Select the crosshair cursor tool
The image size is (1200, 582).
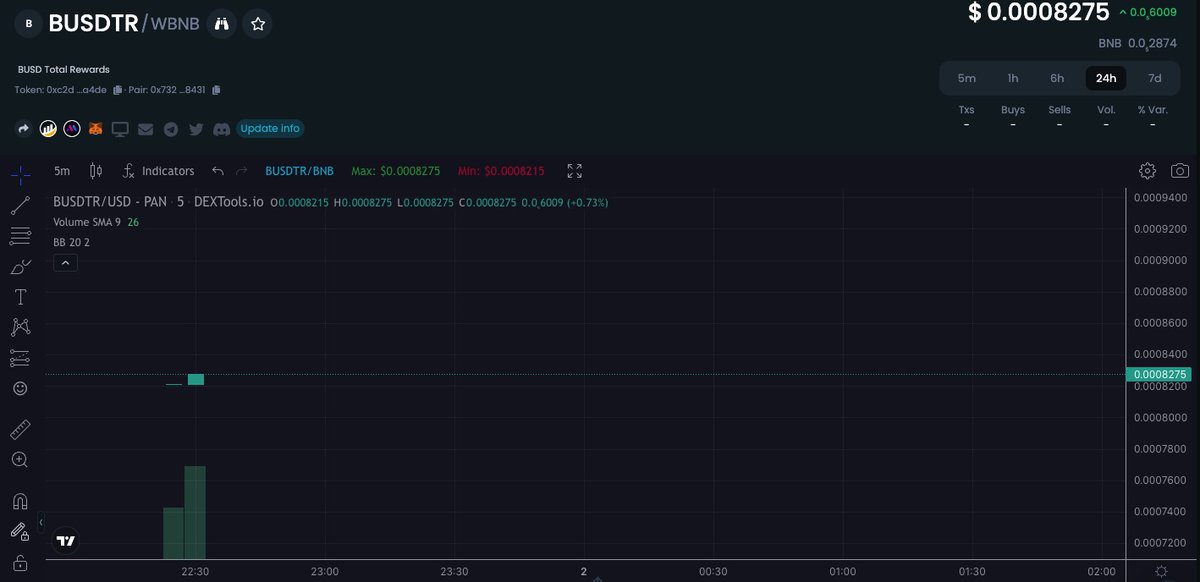[20, 175]
